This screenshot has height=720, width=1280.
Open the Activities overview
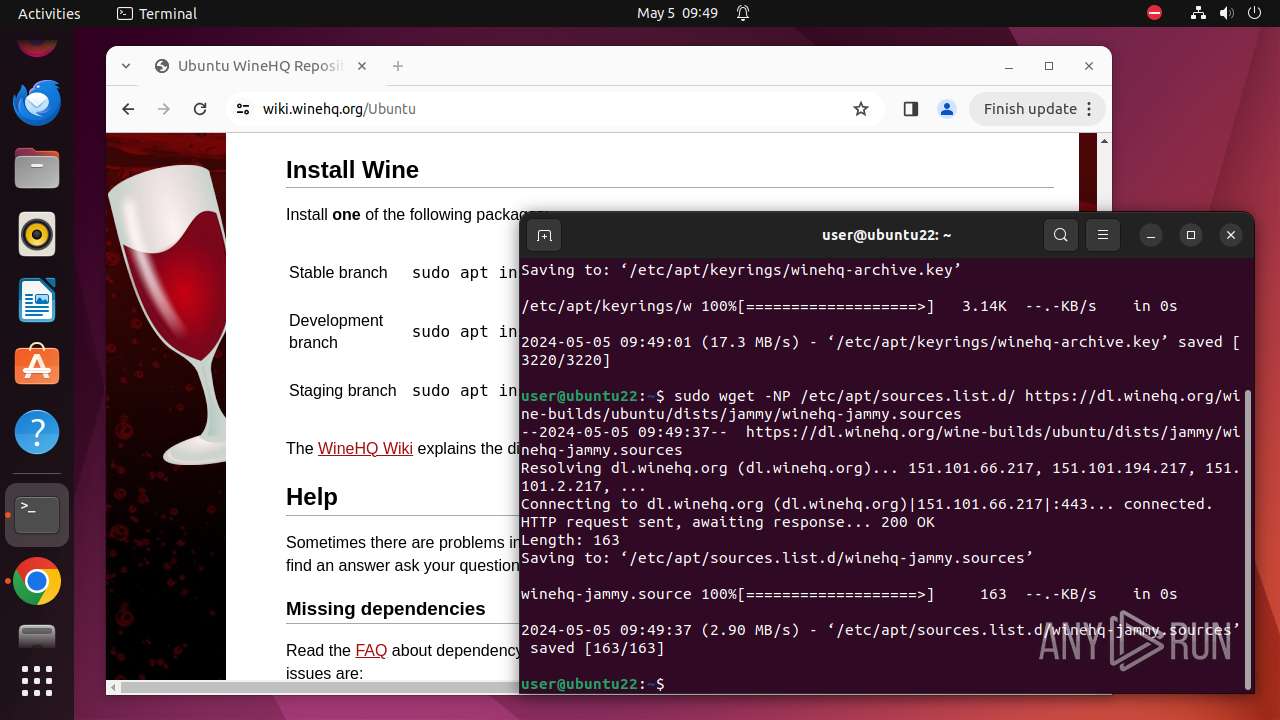[49, 13]
